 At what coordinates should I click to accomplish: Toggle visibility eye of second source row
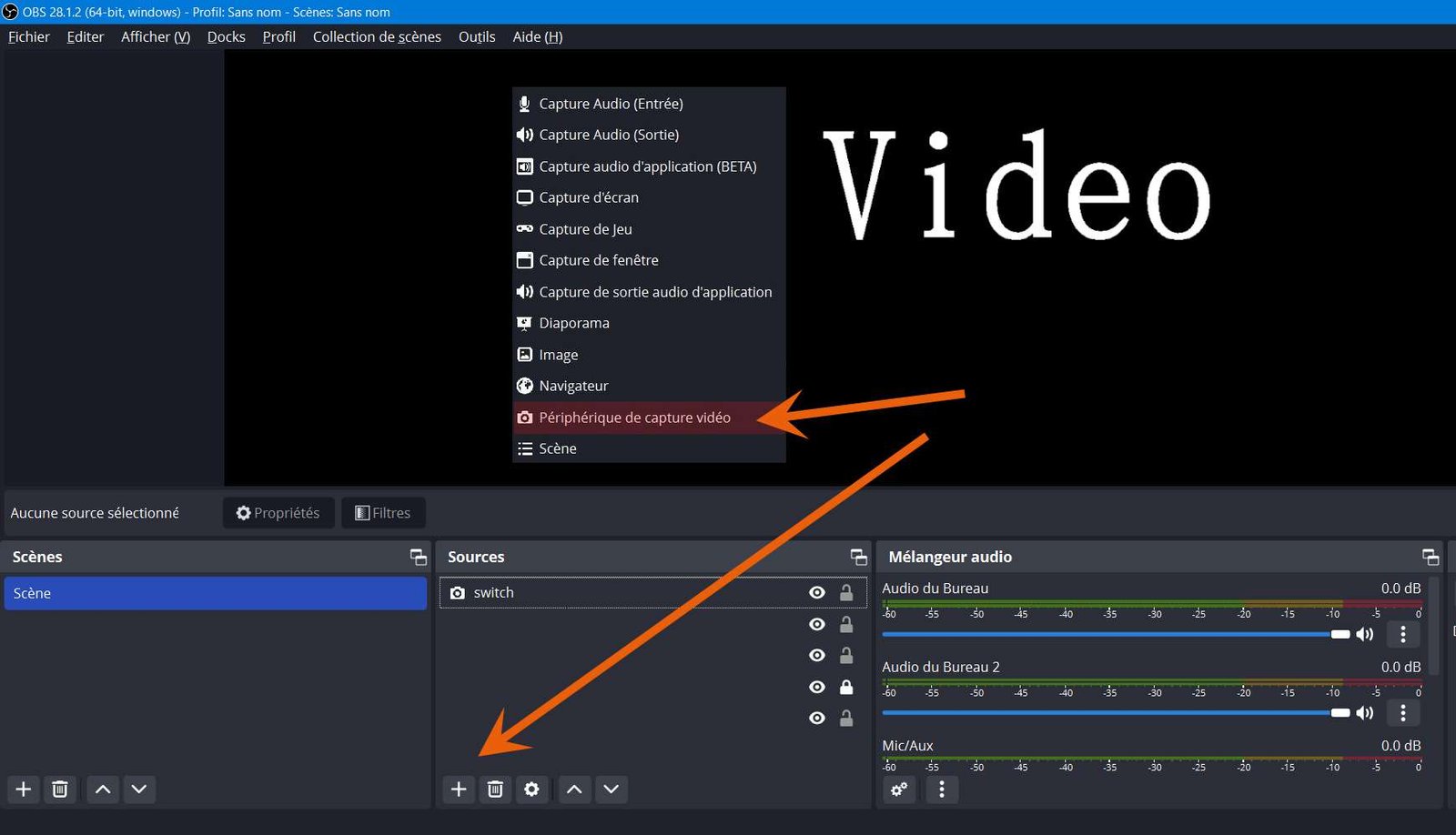click(817, 624)
